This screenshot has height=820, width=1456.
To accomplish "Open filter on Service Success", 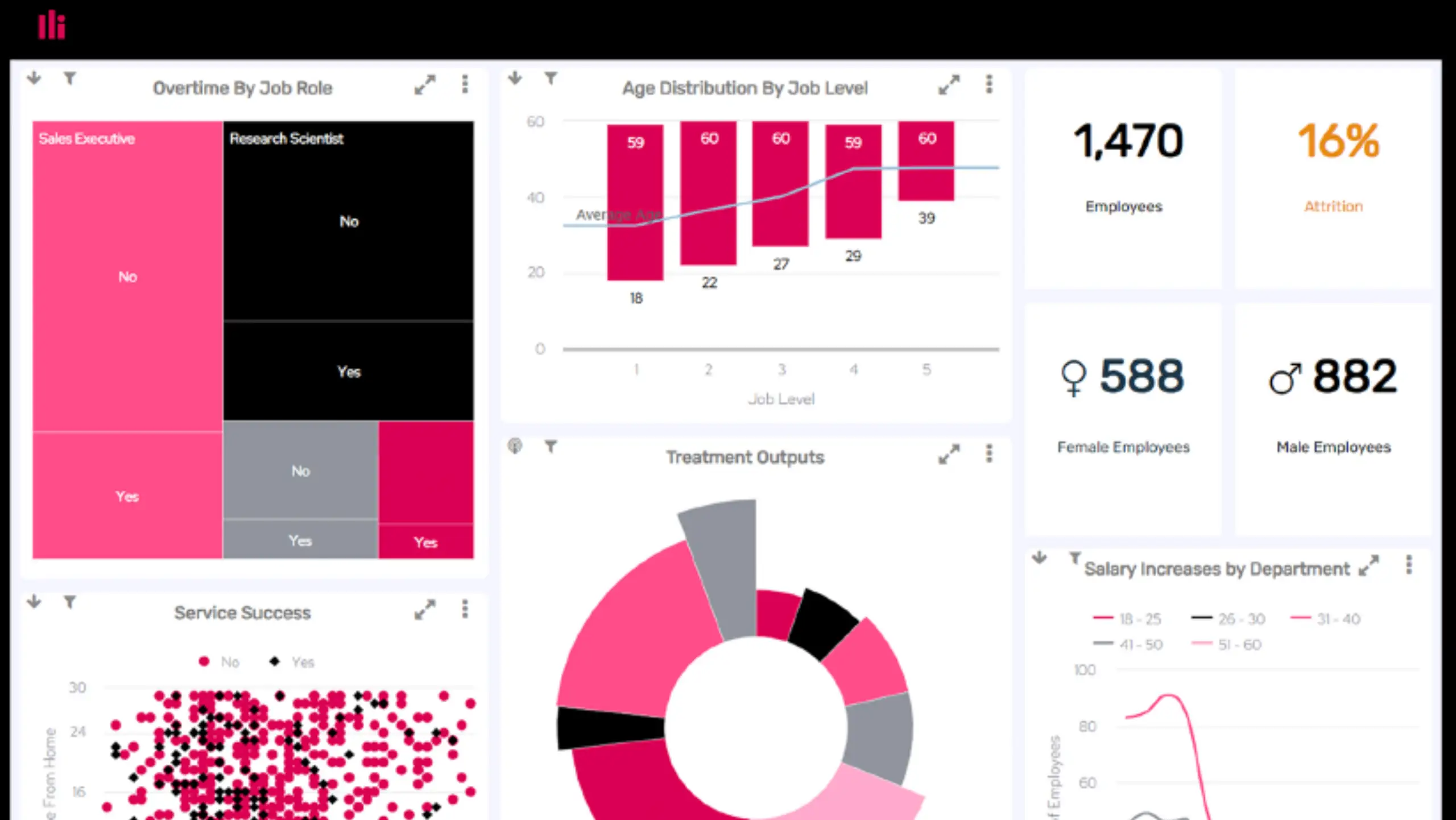I will 69,601.
